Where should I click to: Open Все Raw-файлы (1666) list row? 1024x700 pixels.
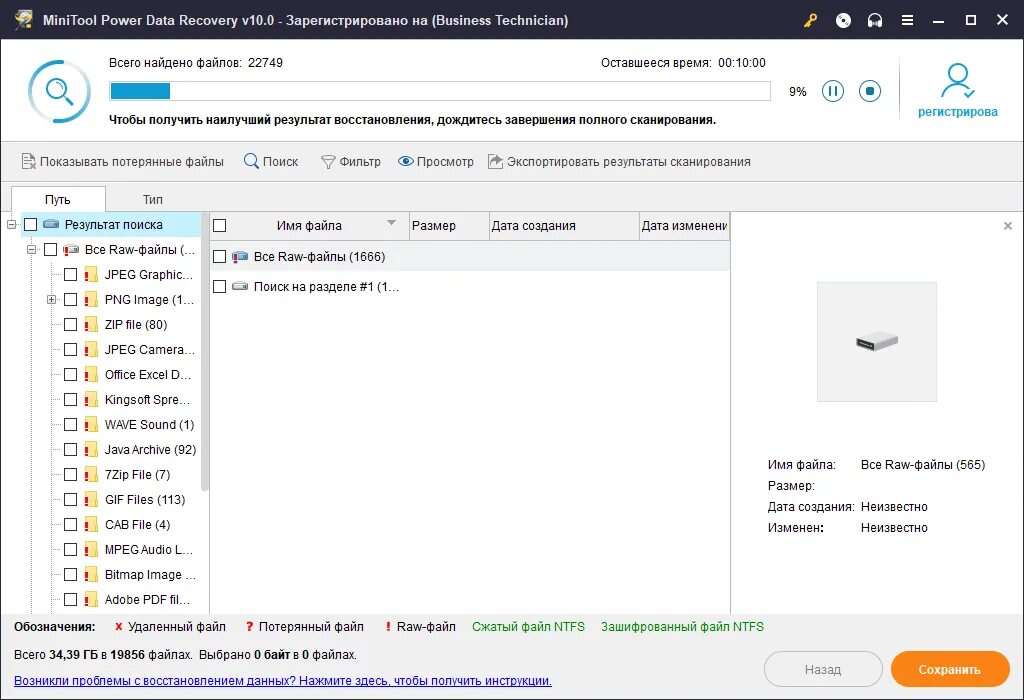pos(470,257)
